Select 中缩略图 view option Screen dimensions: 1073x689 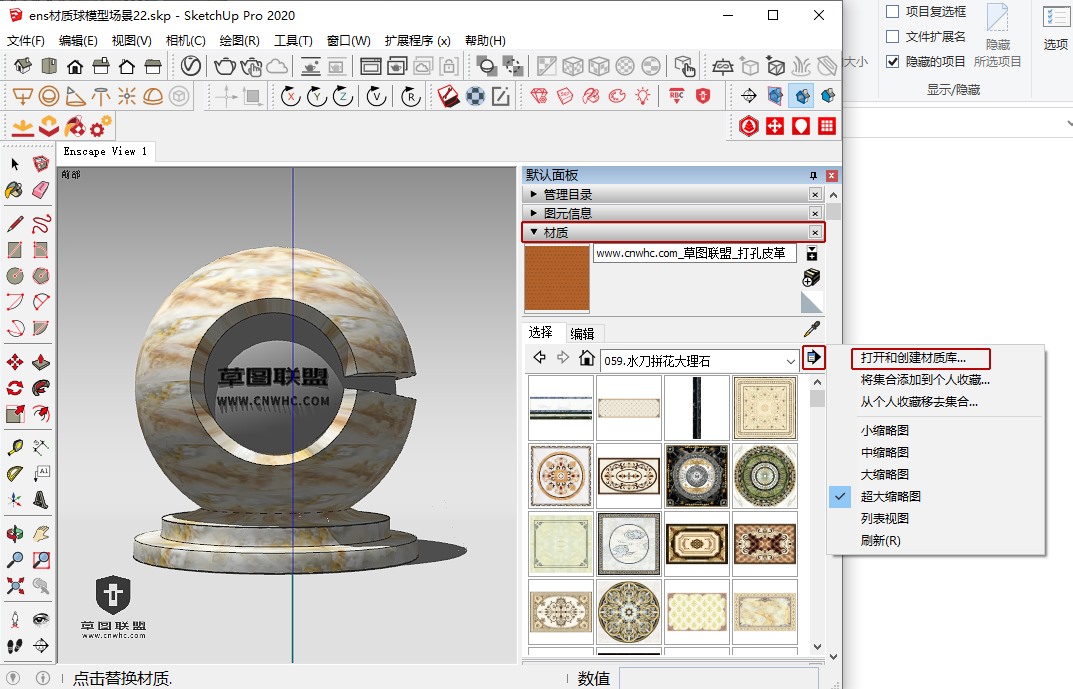point(885,452)
